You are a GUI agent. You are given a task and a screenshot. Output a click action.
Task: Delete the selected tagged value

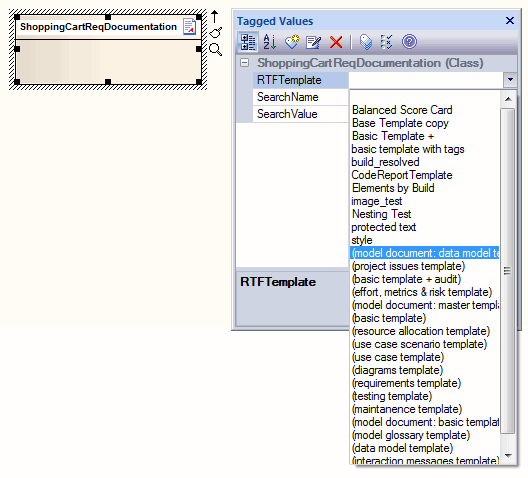(336, 42)
